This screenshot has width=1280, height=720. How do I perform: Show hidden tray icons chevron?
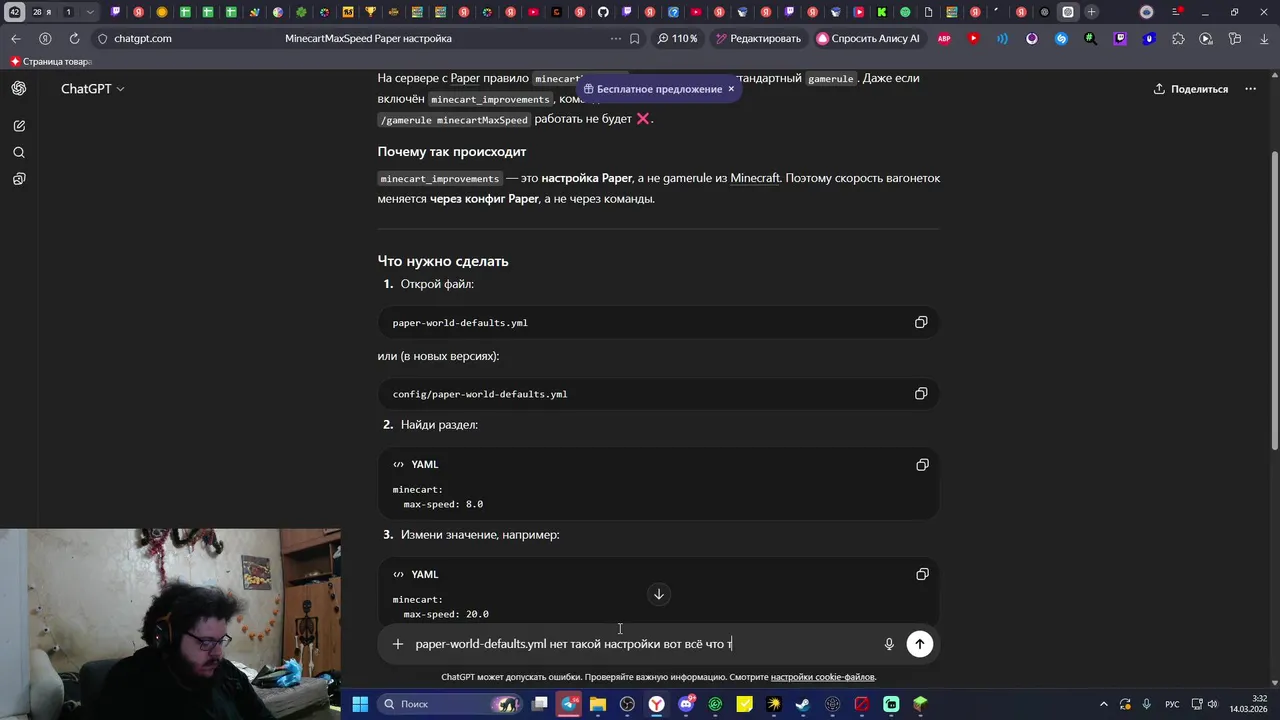click(1104, 704)
